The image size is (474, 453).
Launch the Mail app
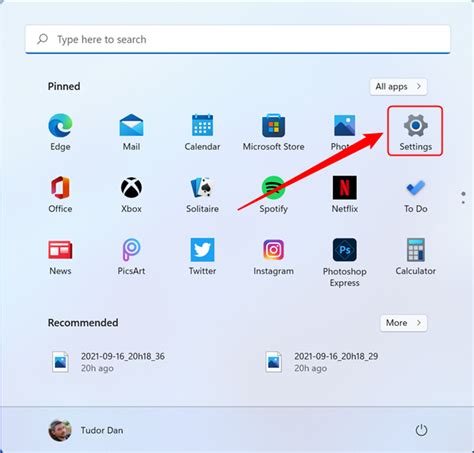[x=131, y=132]
